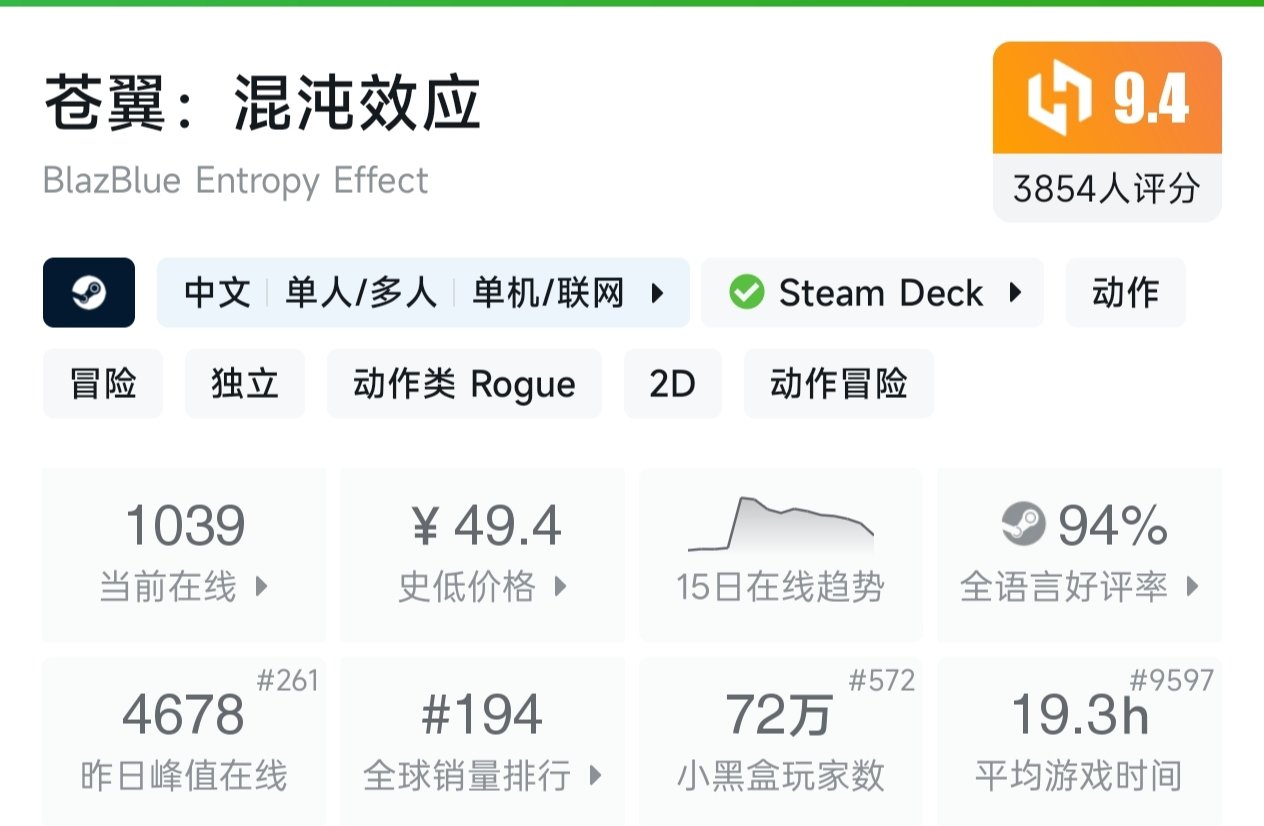Click the green Steam Deck verified checkmark

[746, 293]
